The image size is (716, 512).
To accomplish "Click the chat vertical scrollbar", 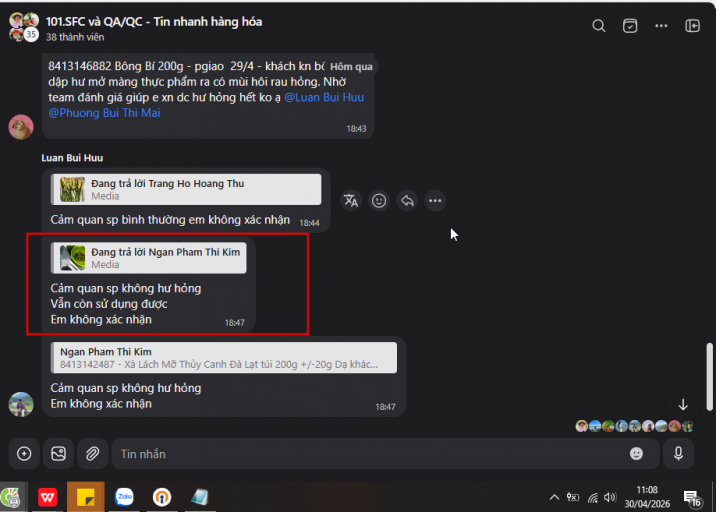I will click(x=709, y=377).
